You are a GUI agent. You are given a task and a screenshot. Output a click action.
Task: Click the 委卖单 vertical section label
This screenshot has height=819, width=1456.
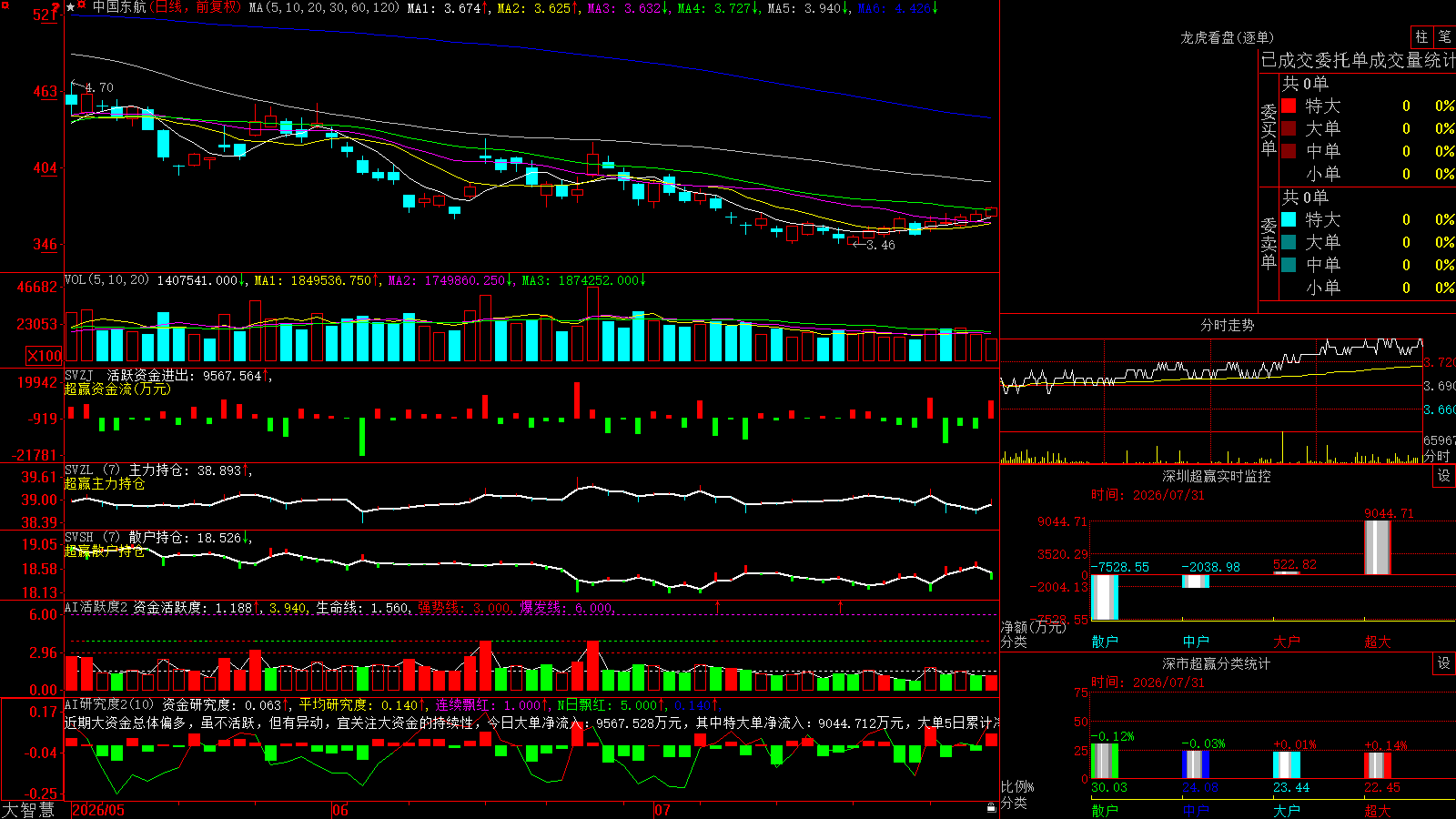1269,243
